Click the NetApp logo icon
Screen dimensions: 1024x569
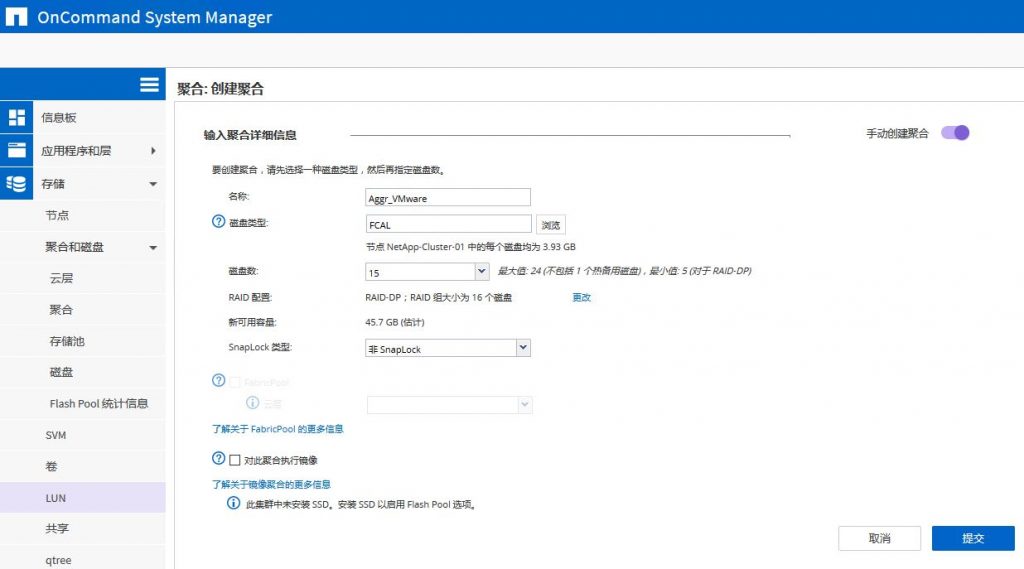tap(16, 16)
